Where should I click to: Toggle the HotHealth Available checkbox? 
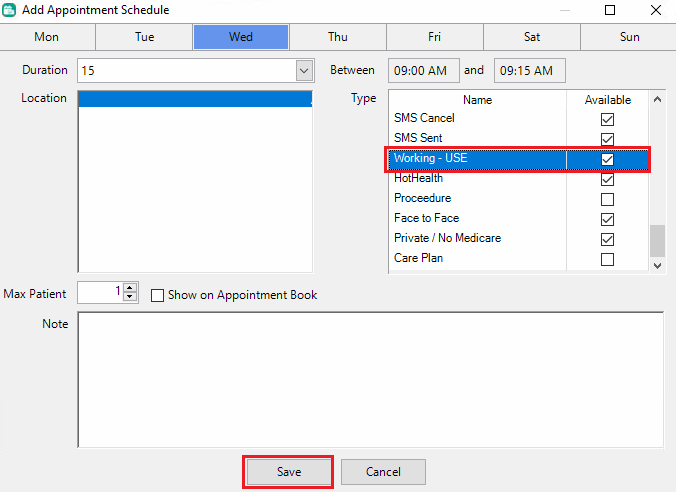pos(607,179)
